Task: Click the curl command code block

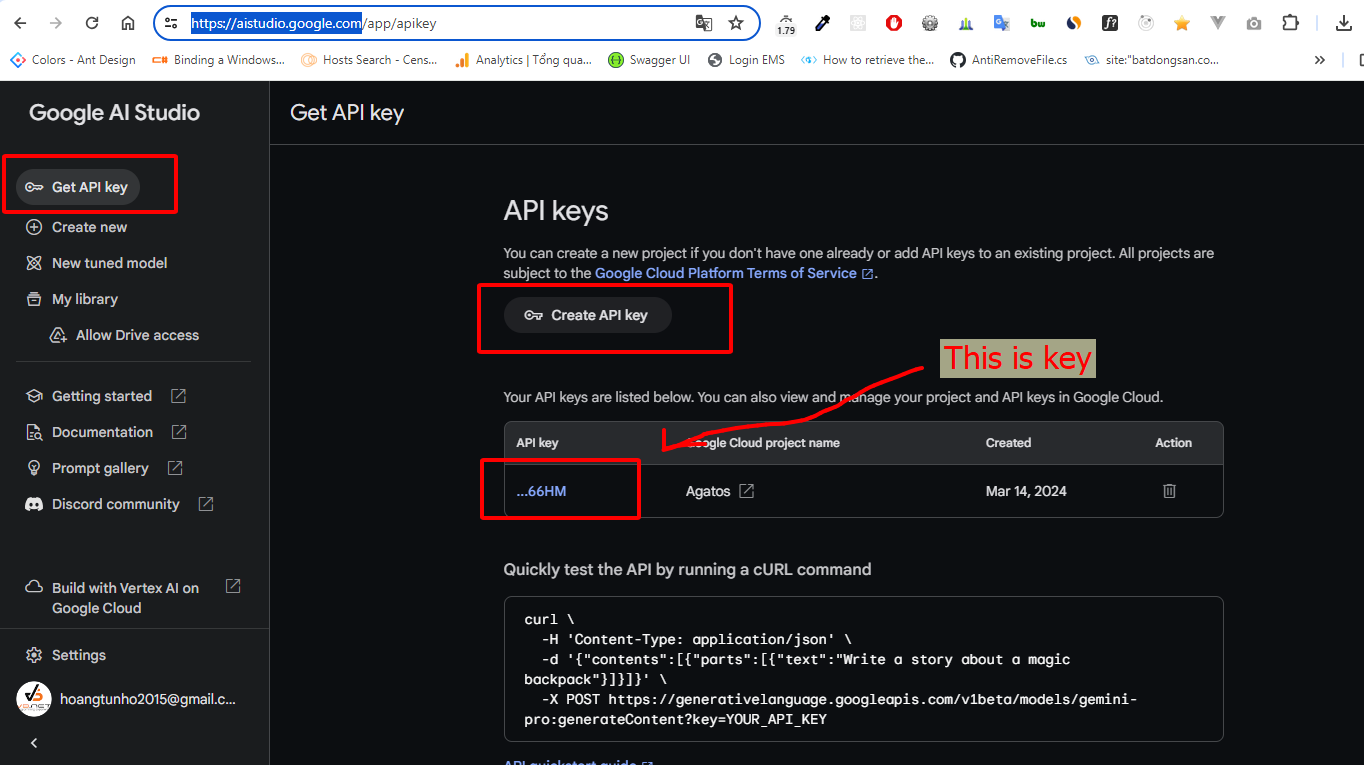Action: coord(863,669)
